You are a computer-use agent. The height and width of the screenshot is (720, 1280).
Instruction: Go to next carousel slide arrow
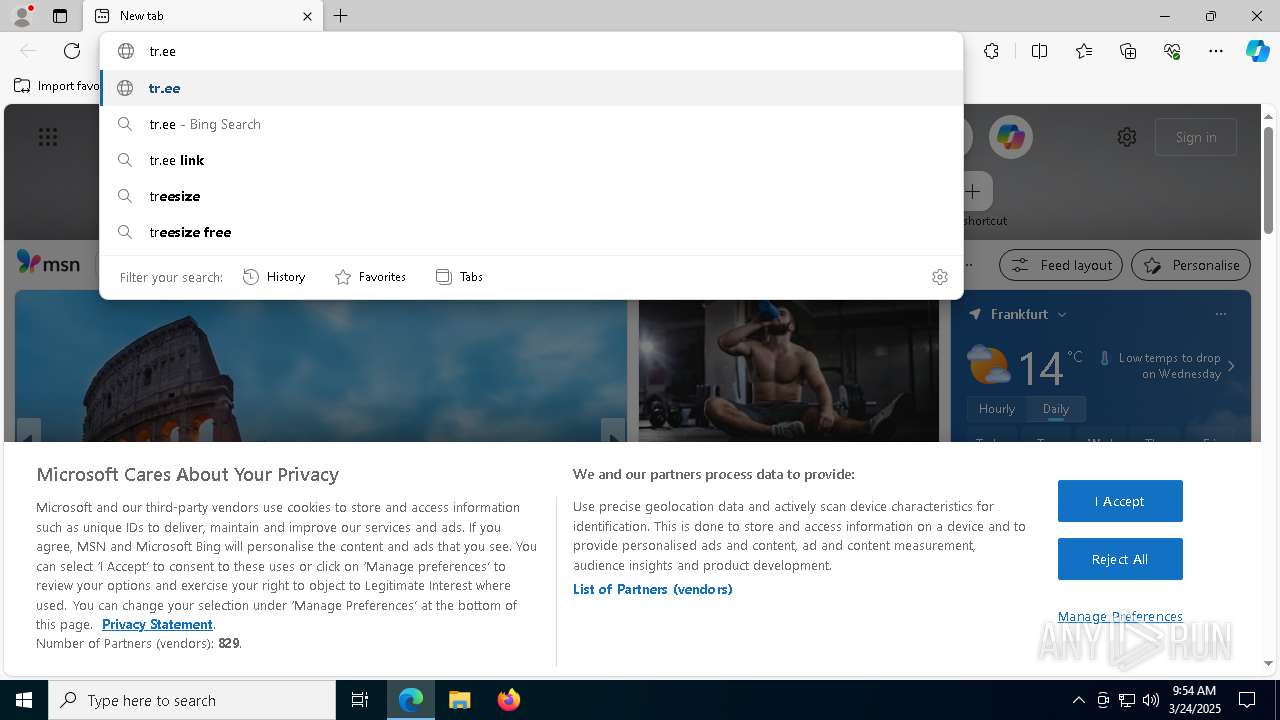pyautogui.click(x=613, y=431)
